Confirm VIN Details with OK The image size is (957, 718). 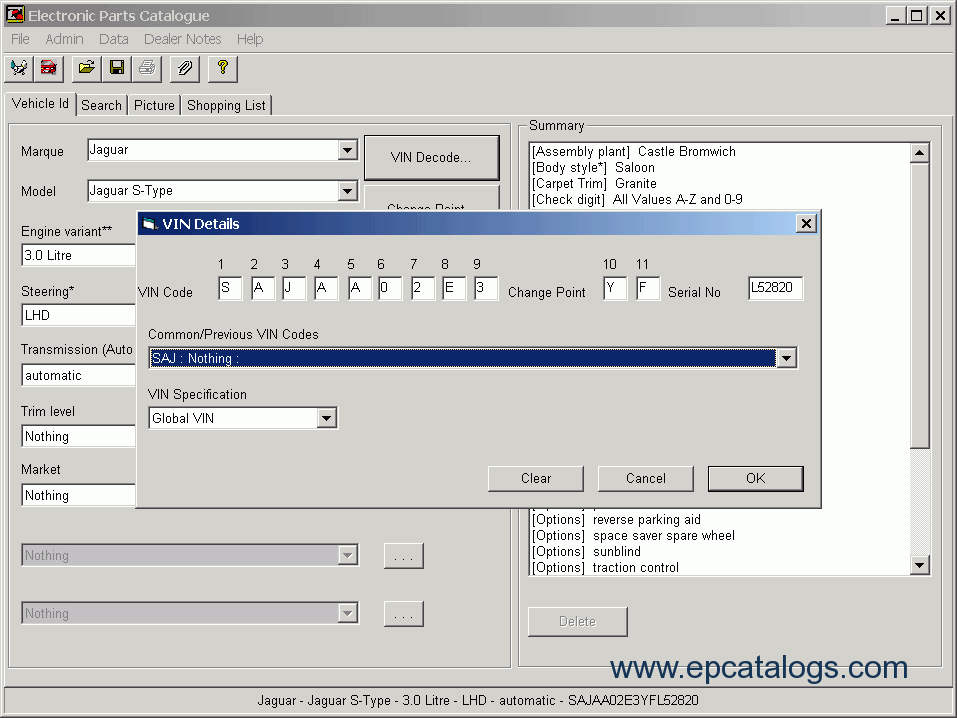click(756, 479)
